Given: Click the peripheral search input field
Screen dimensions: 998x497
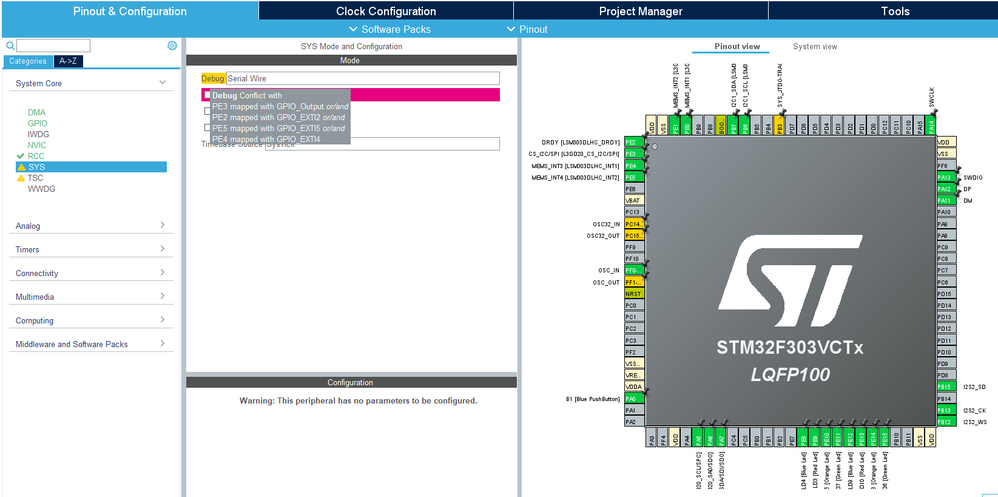Looking at the screenshot, I should pyautogui.click(x=53, y=46).
